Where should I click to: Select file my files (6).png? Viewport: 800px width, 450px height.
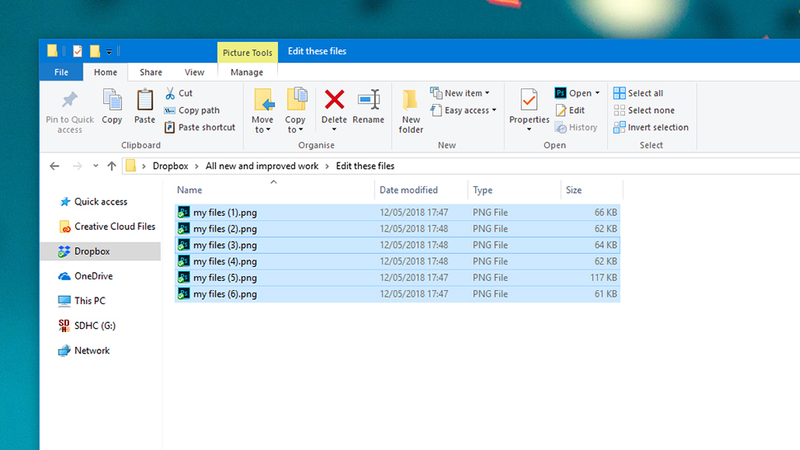397,294
